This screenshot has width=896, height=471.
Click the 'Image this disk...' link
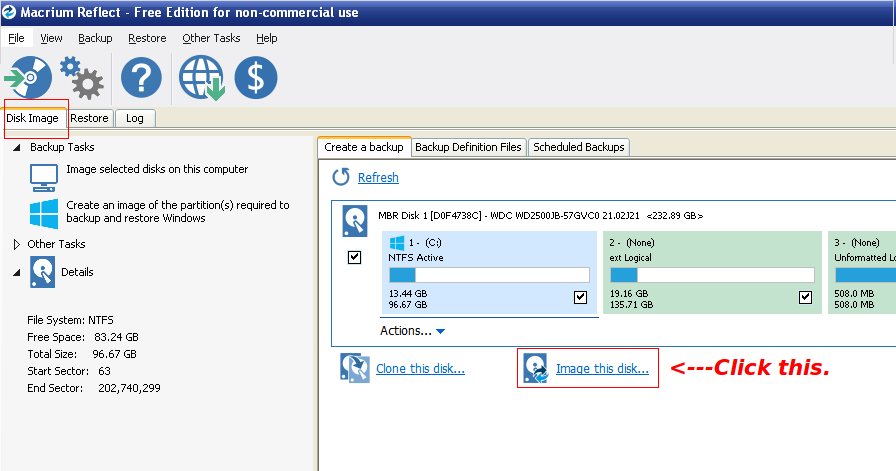click(x=601, y=369)
